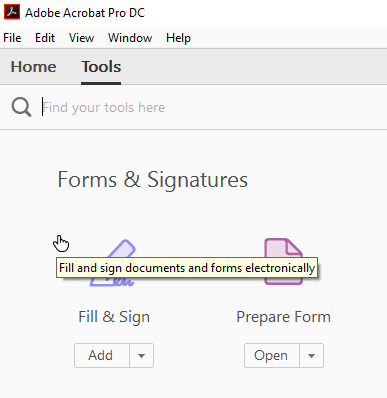This screenshot has height=398, width=387.
Task: Click the Prepare Form tool label
Action: 283,317
